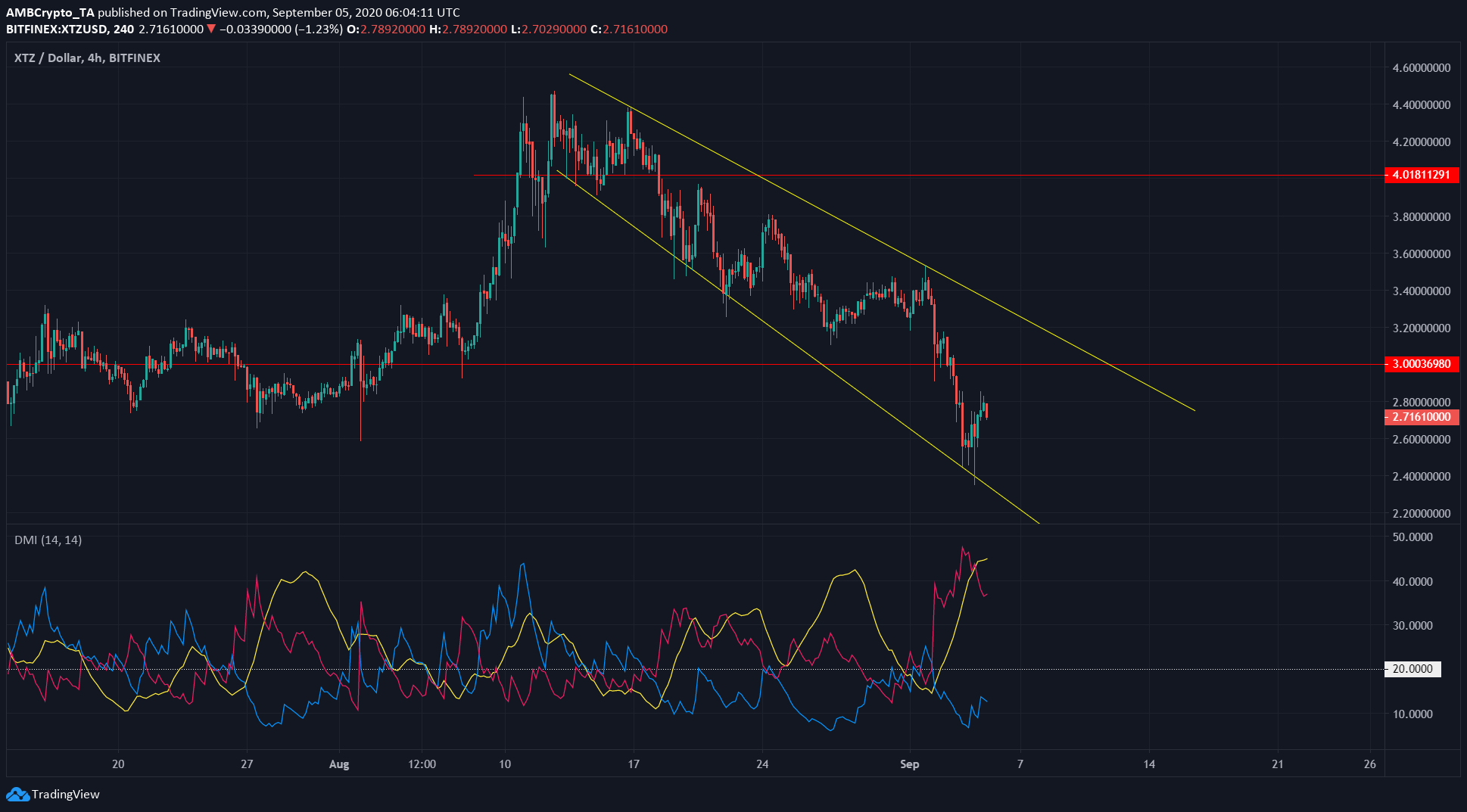The width and height of the screenshot is (1467, 812).
Task: Click the Sep label on time axis
Action: point(910,764)
